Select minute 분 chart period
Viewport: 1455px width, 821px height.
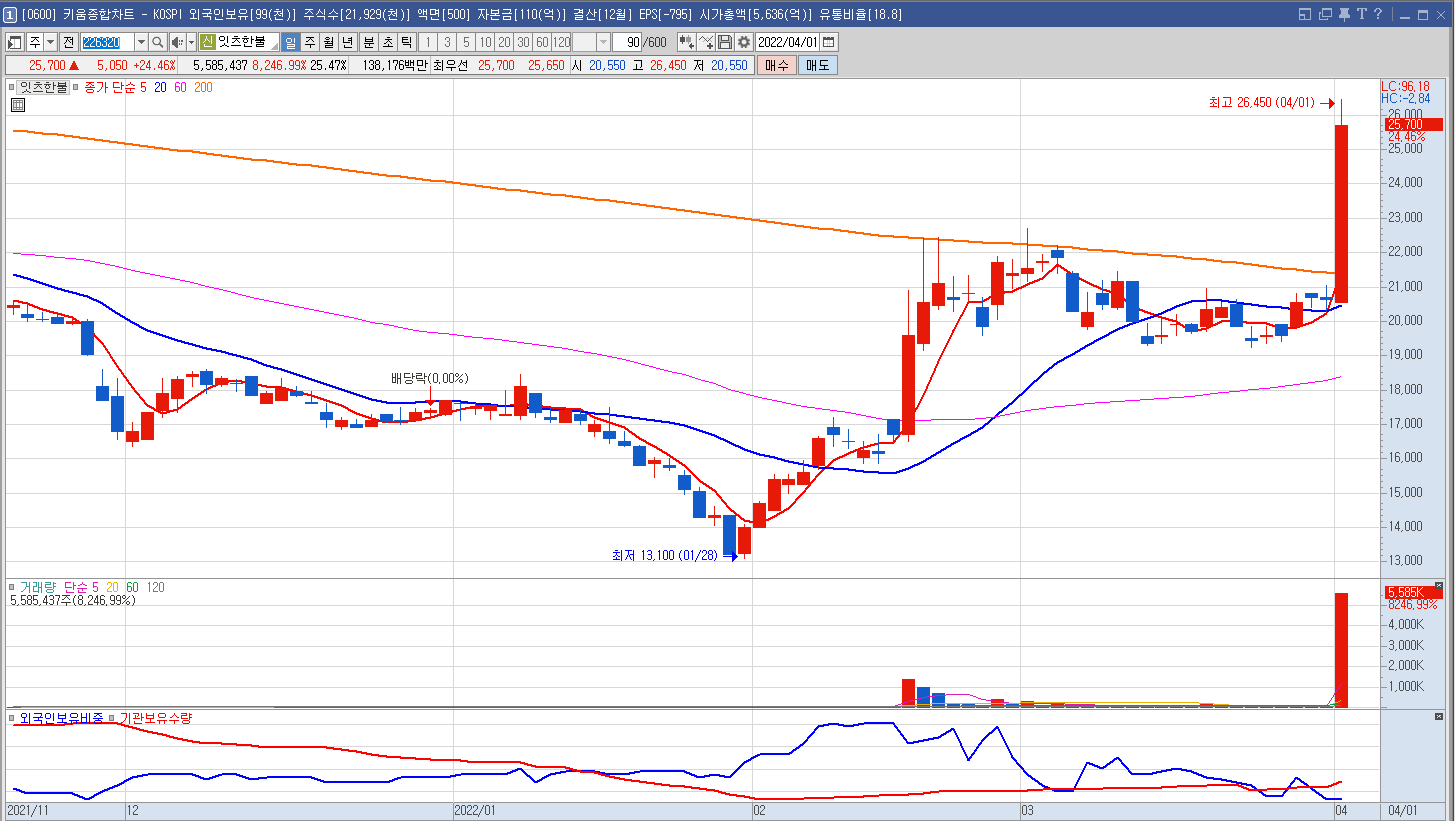pyautogui.click(x=368, y=42)
